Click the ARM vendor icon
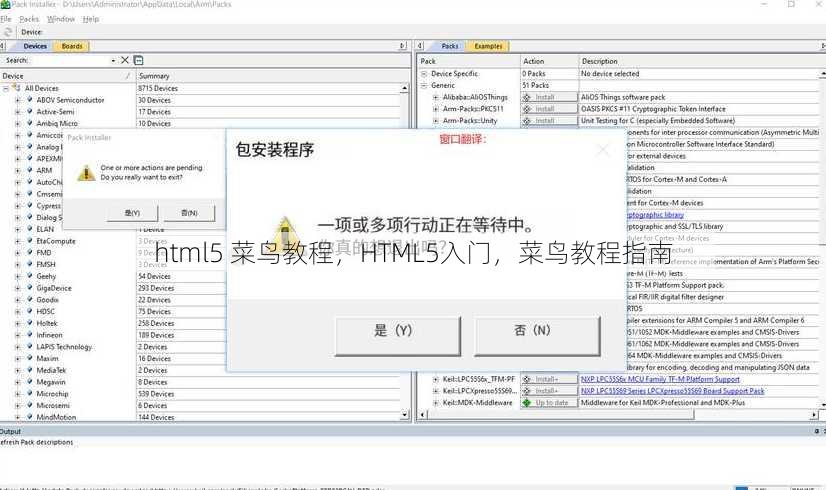 click(30, 170)
